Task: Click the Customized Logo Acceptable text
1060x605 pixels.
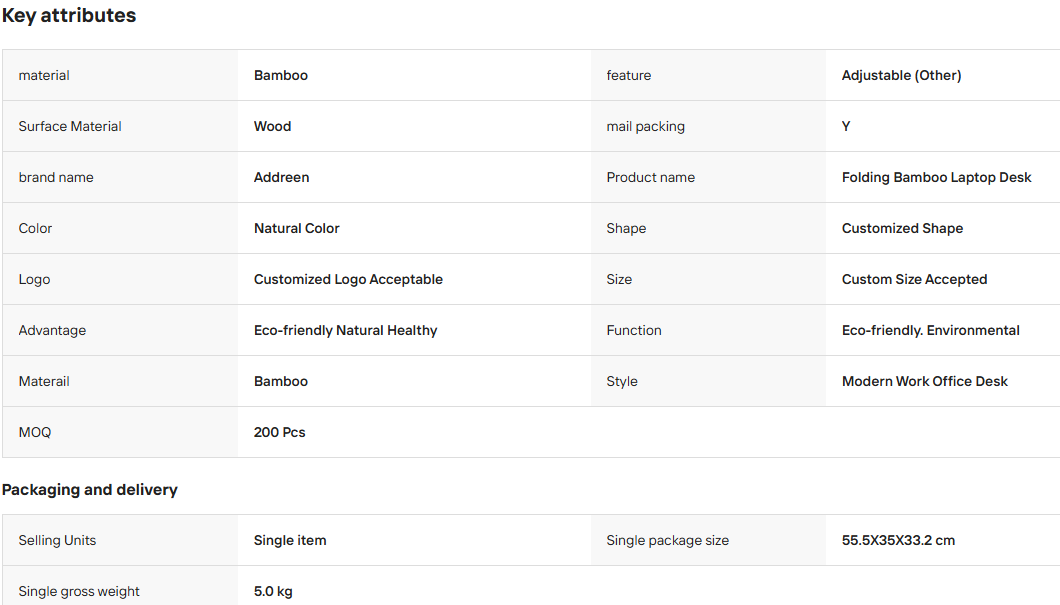Action: [x=348, y=279]
